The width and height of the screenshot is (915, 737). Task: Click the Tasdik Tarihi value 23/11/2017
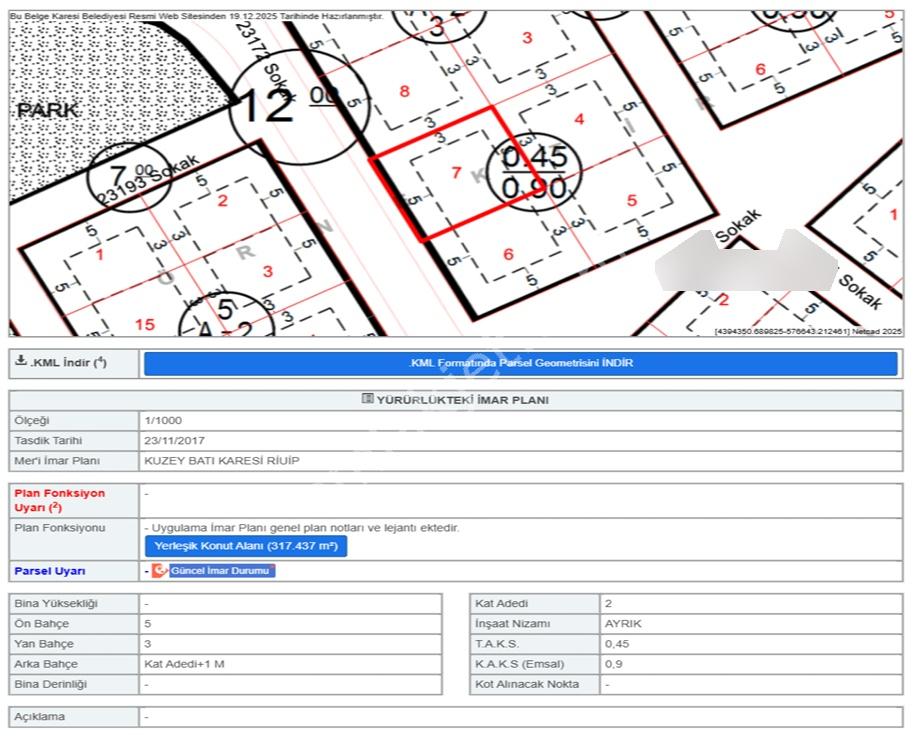click(174, 441)
